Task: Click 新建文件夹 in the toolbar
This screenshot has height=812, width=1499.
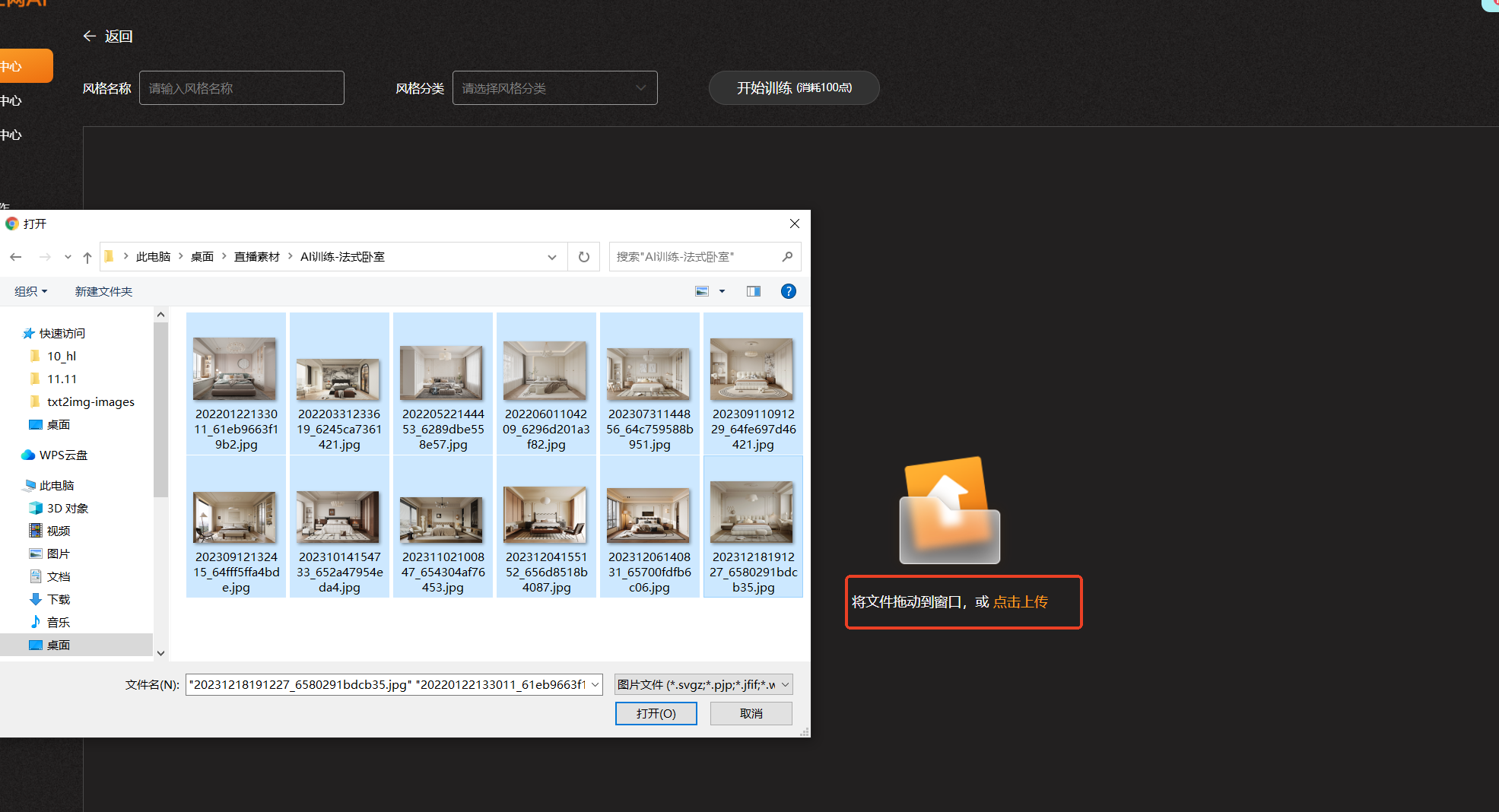Action: tap(103, 291)
